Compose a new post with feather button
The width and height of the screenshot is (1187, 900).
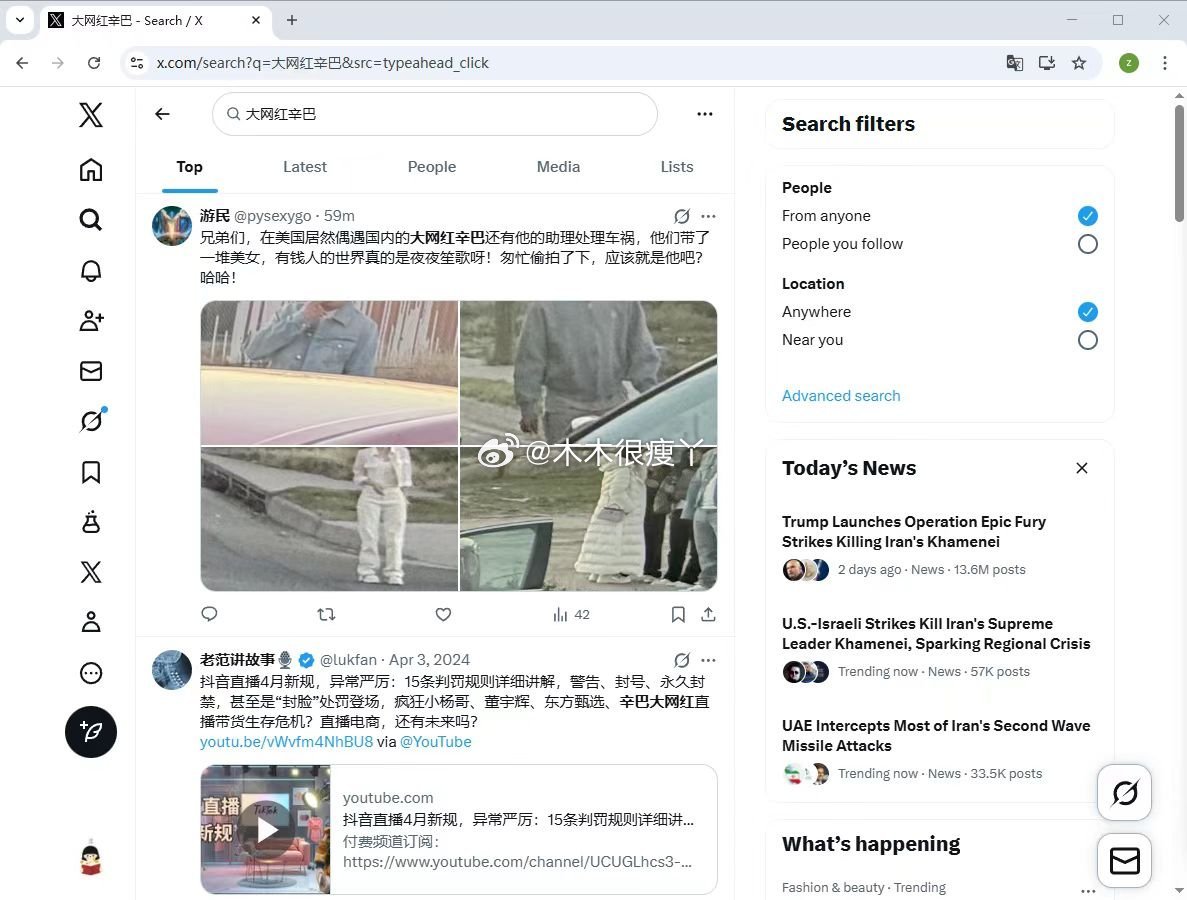[x=91, y=732]
